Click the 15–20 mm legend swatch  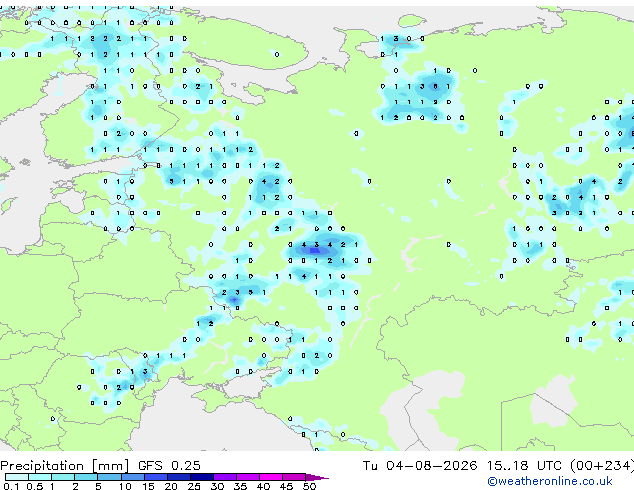tap(156, 477)
